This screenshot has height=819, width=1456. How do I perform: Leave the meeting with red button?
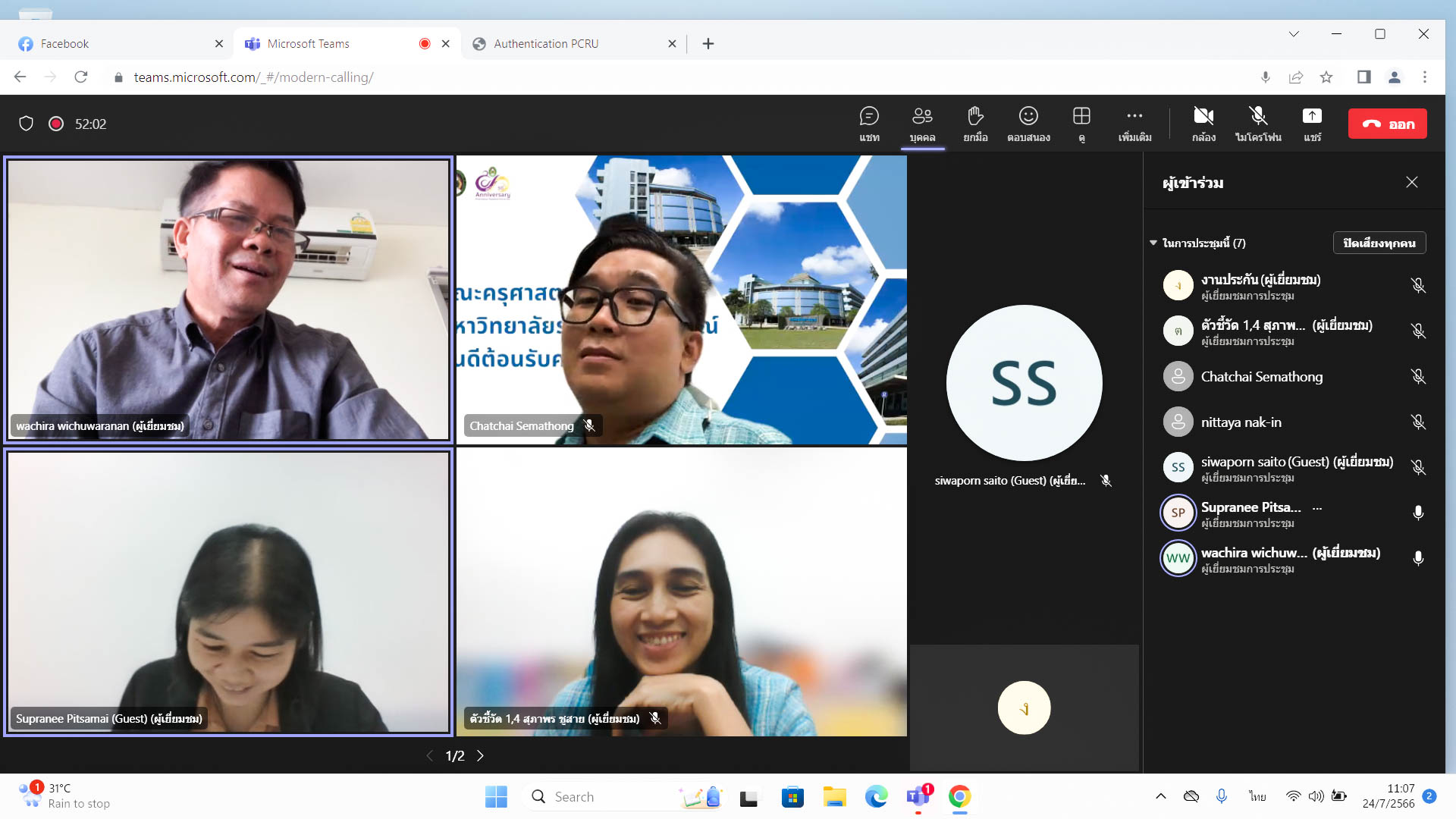pyautogui.click(x=1387, y=124)
